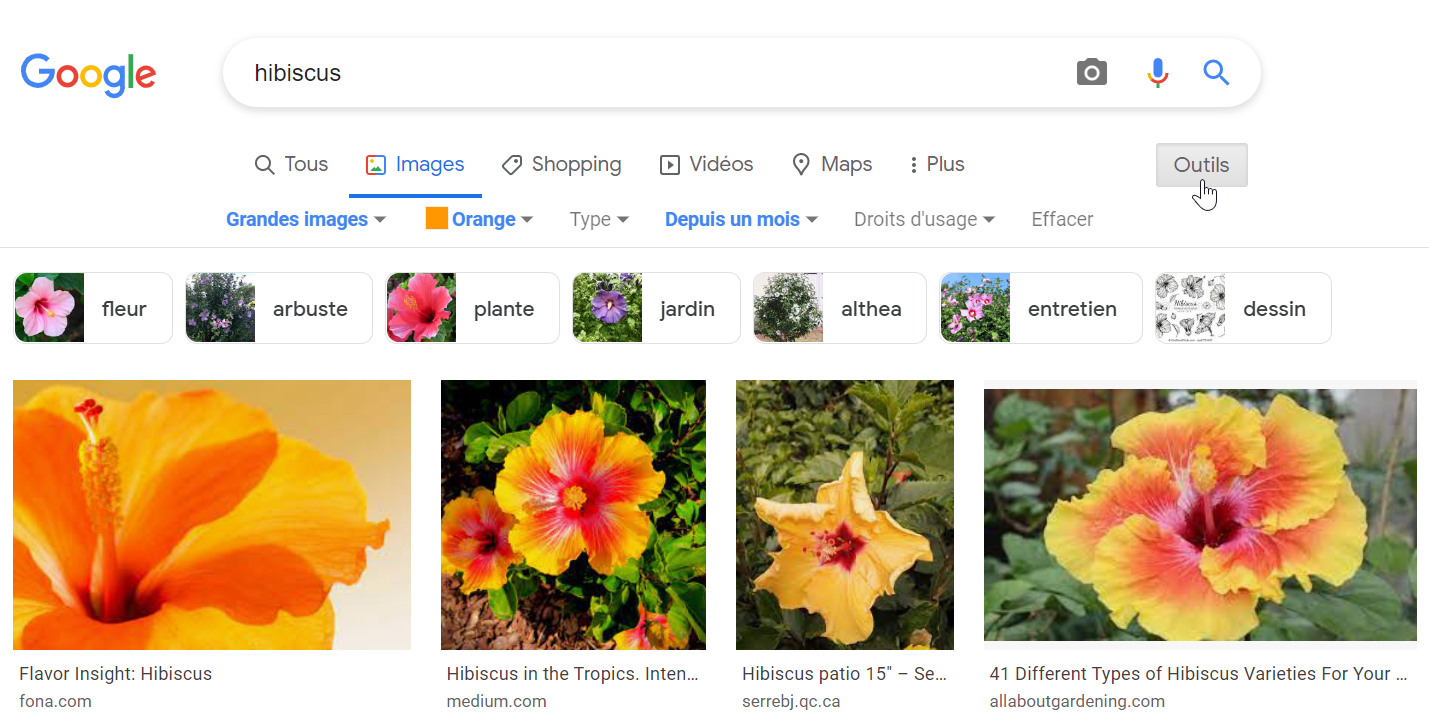Open search by image camera icon
1429x728 pixels.
1091,72
